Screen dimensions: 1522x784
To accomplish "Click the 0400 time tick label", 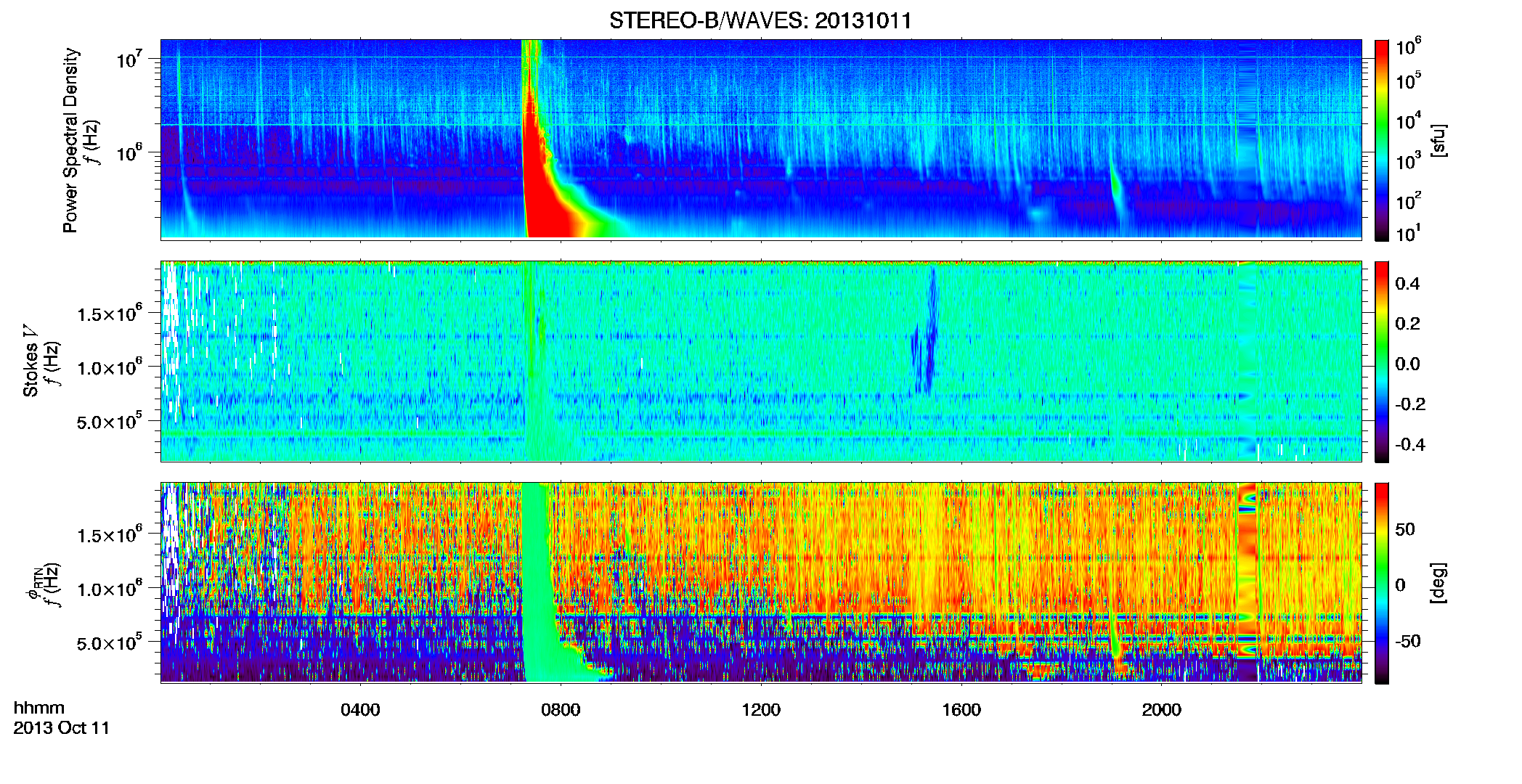I will point(360,710).
